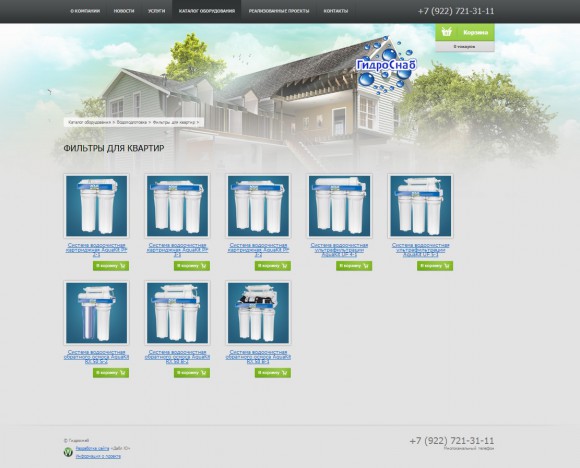Screen dimensions: 580x468
Task: Click Каталог оборудования breadcrumb link
Action: 89,122
